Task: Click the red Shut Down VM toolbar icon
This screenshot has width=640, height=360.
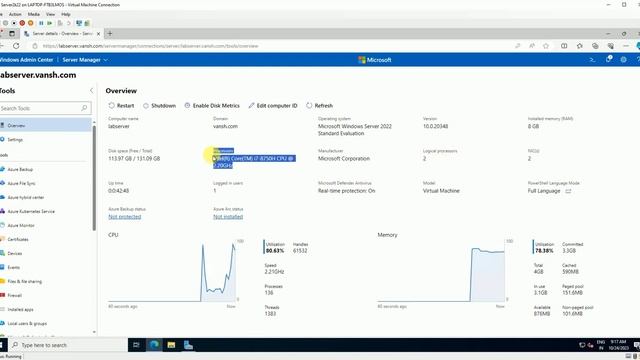Action: click(22, 23)
